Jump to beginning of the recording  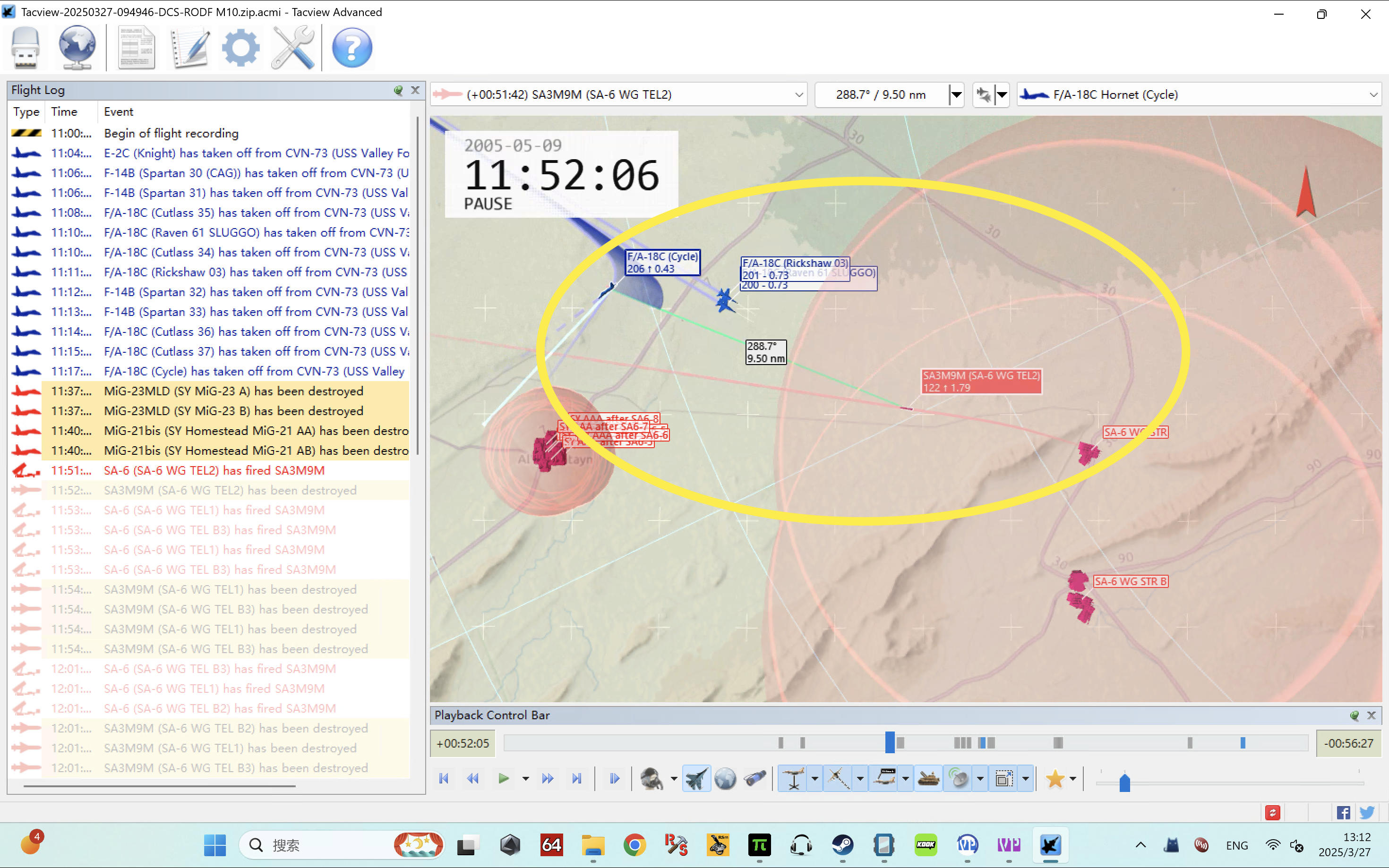443,778
